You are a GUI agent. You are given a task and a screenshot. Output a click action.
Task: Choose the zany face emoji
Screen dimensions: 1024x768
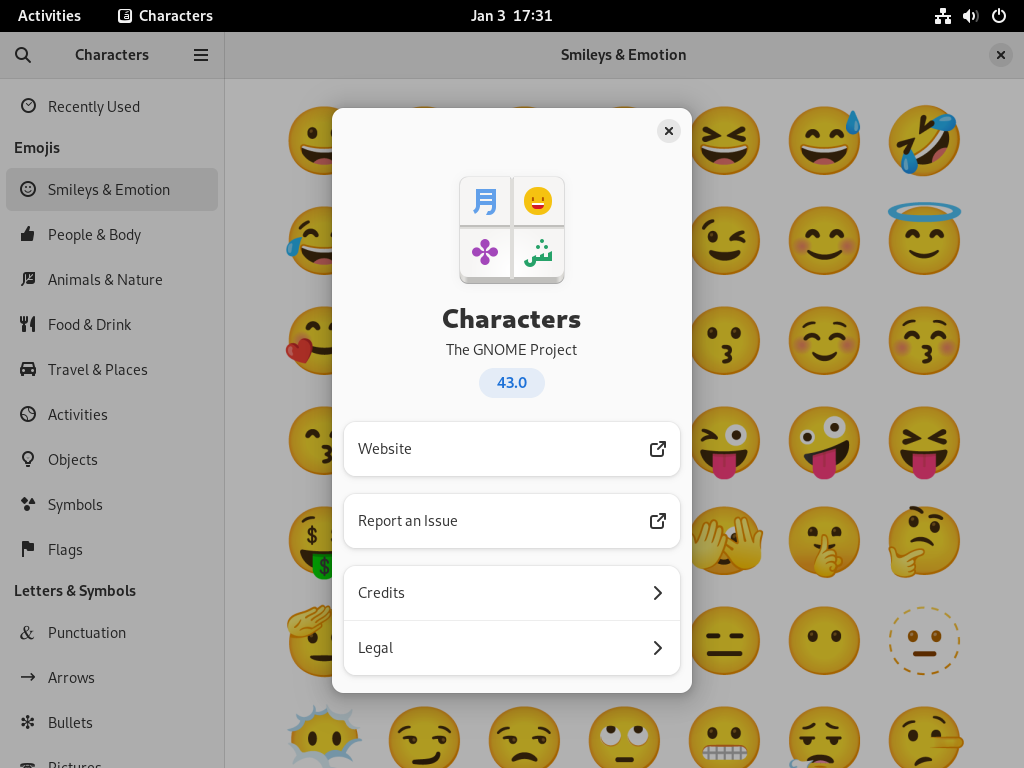[825, 443]
